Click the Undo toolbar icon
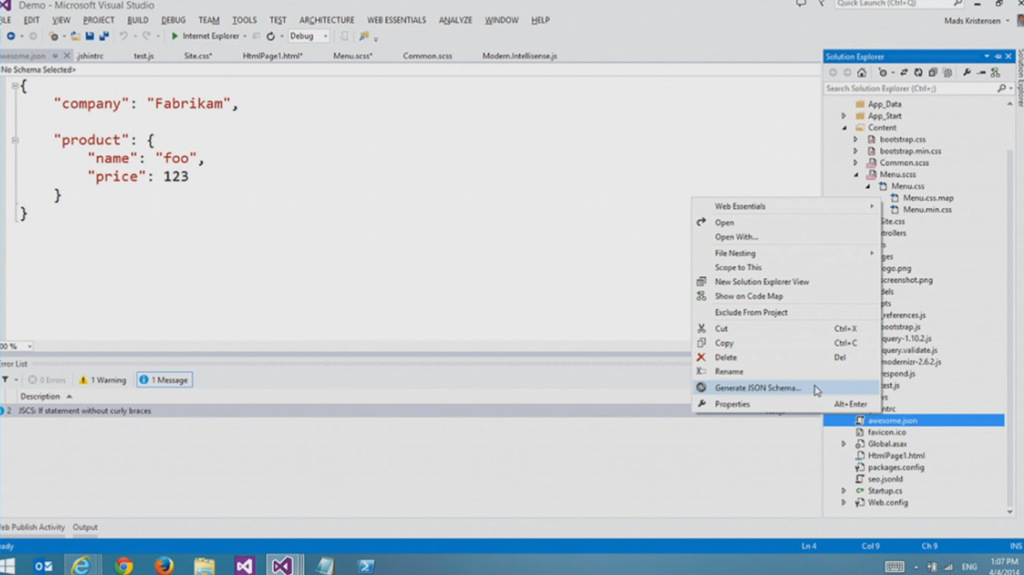 pos(123,36)
